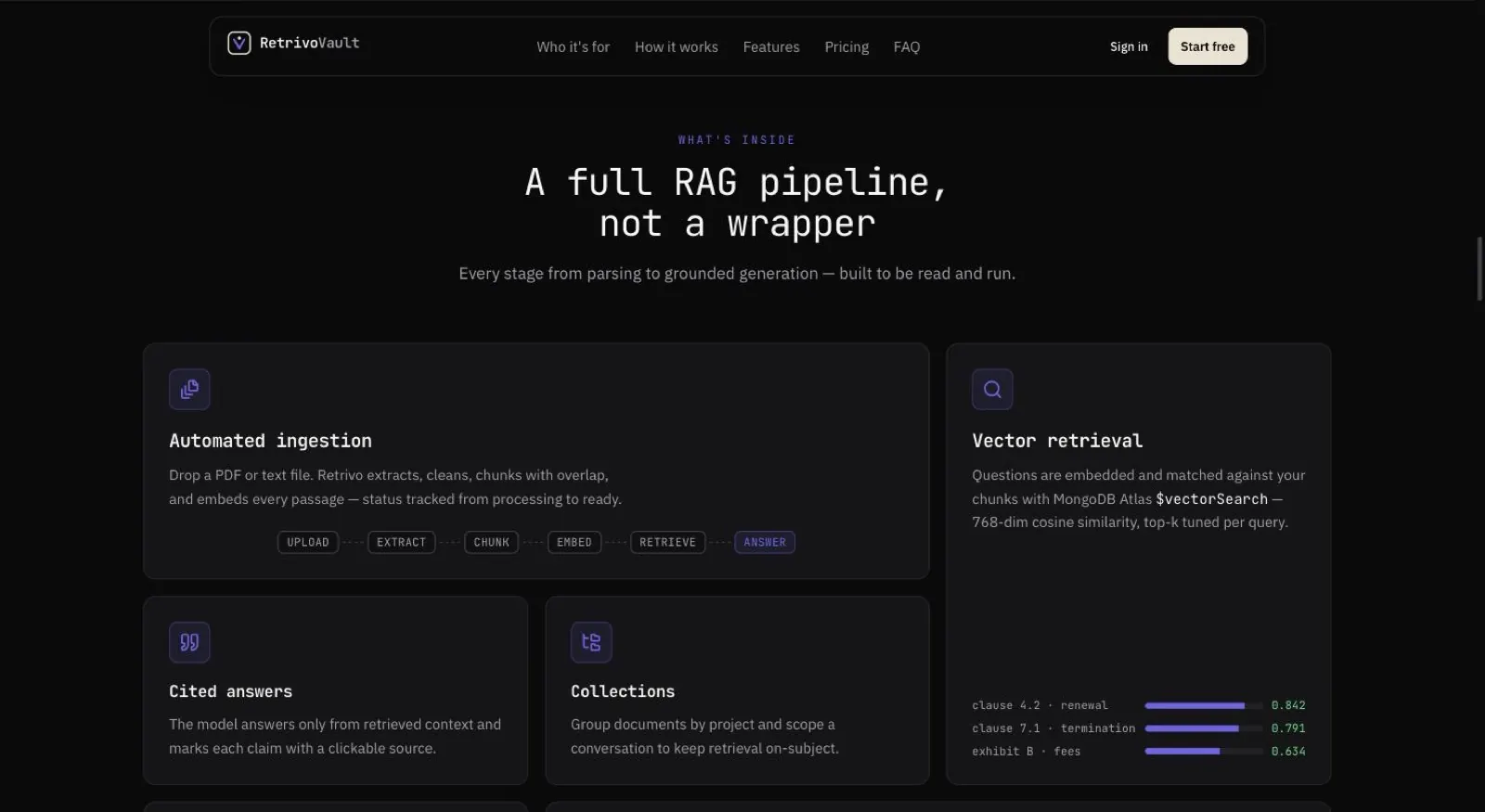Click the UPLOAD pipeline step chip

click(308, 542)
